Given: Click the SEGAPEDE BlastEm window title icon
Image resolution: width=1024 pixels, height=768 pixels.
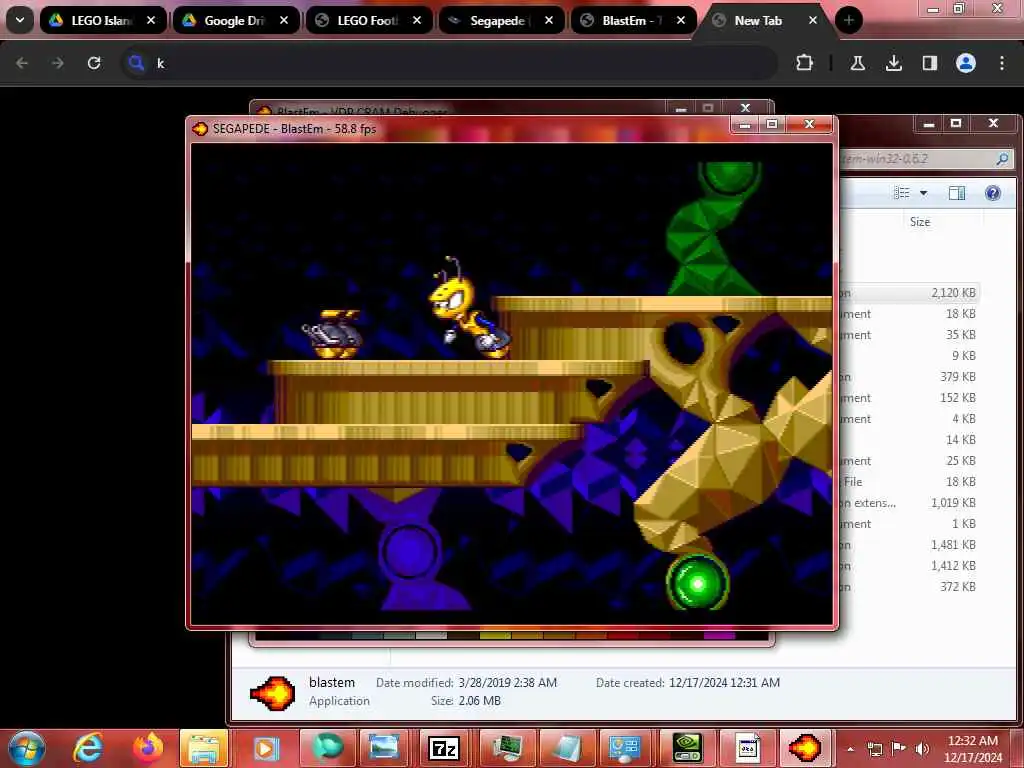Looking at the screenshot, I should point(200,129).
